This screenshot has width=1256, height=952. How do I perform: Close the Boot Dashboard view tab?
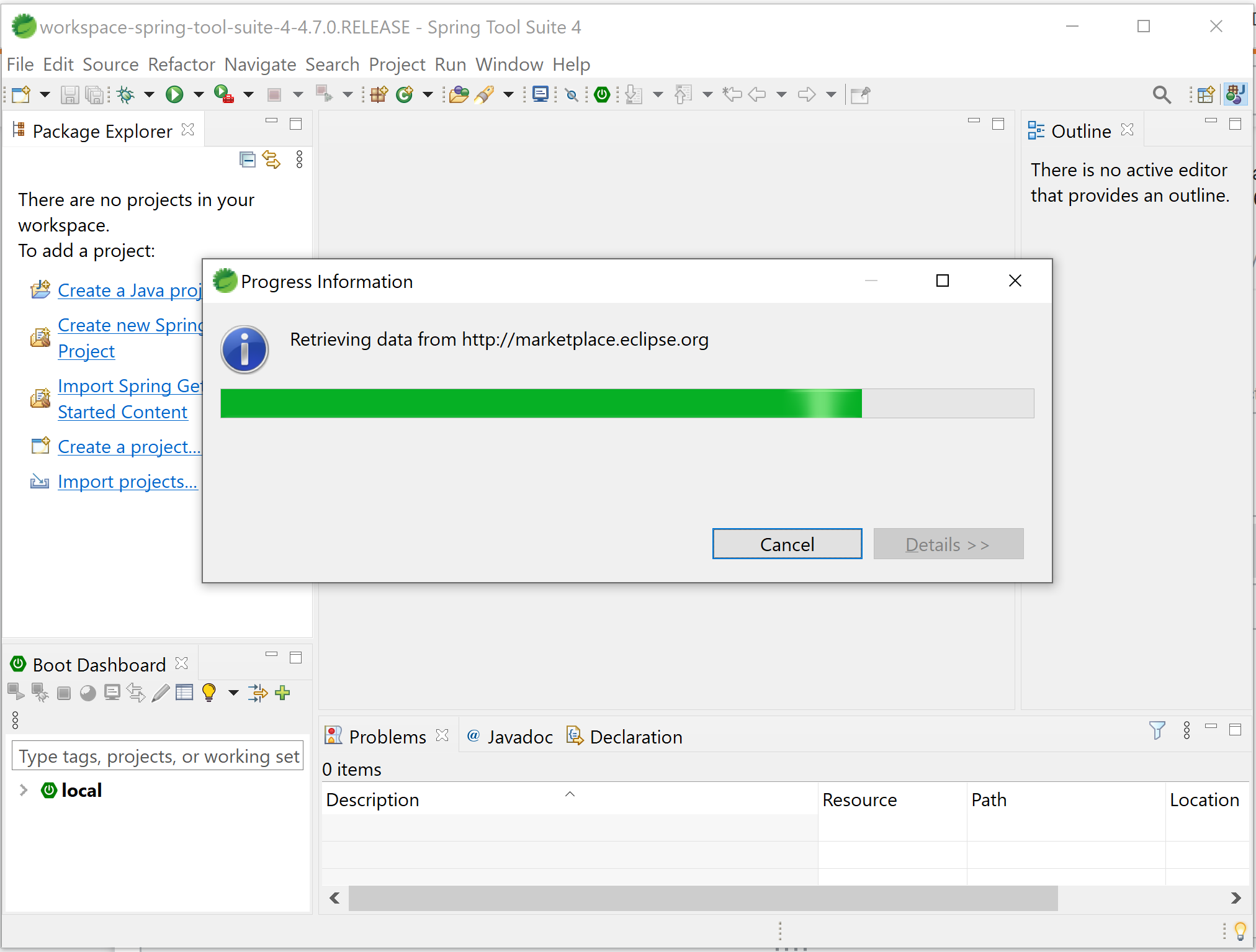pyautogui.click(x=181, y=663)
